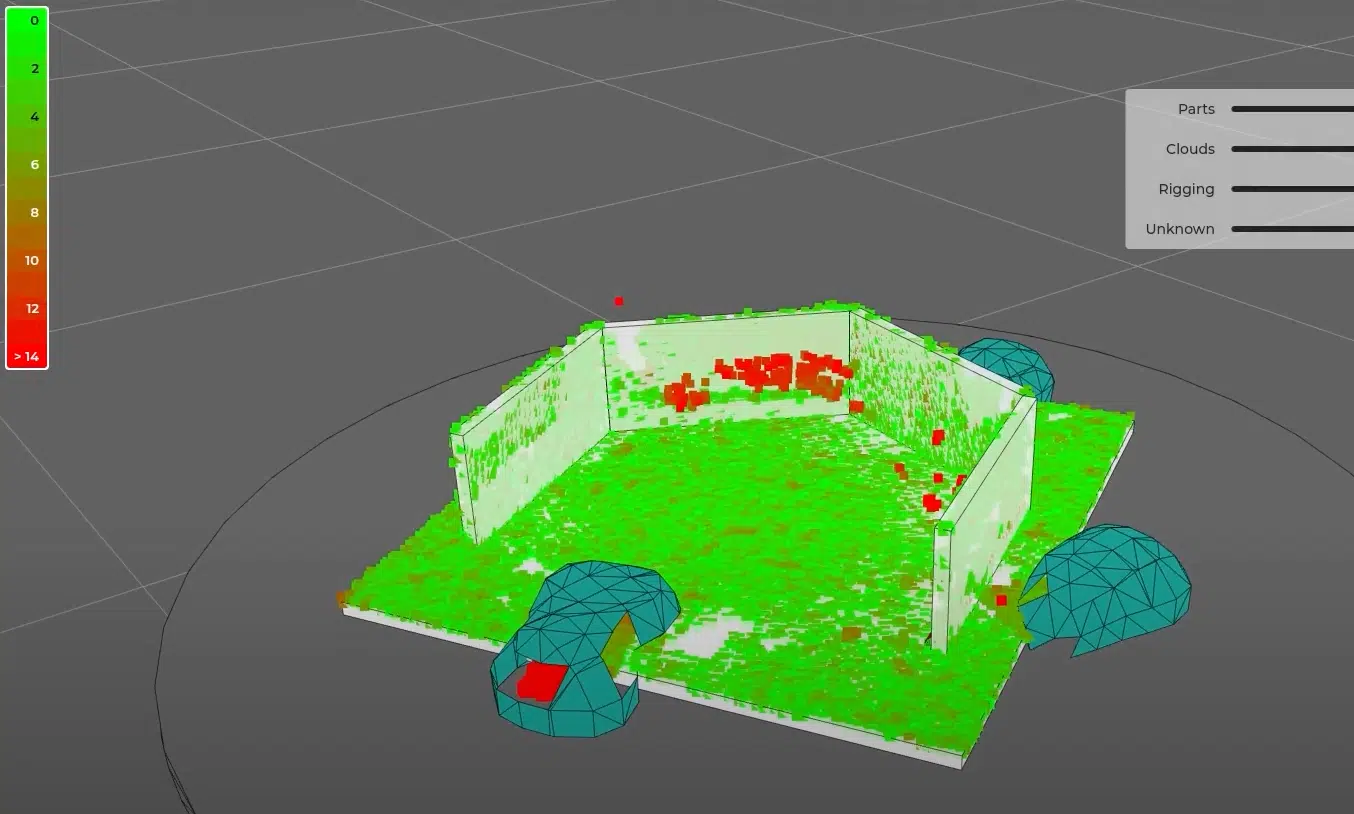Select the Parts label in the panel
1354x814 pixels.
(1196, 109)
